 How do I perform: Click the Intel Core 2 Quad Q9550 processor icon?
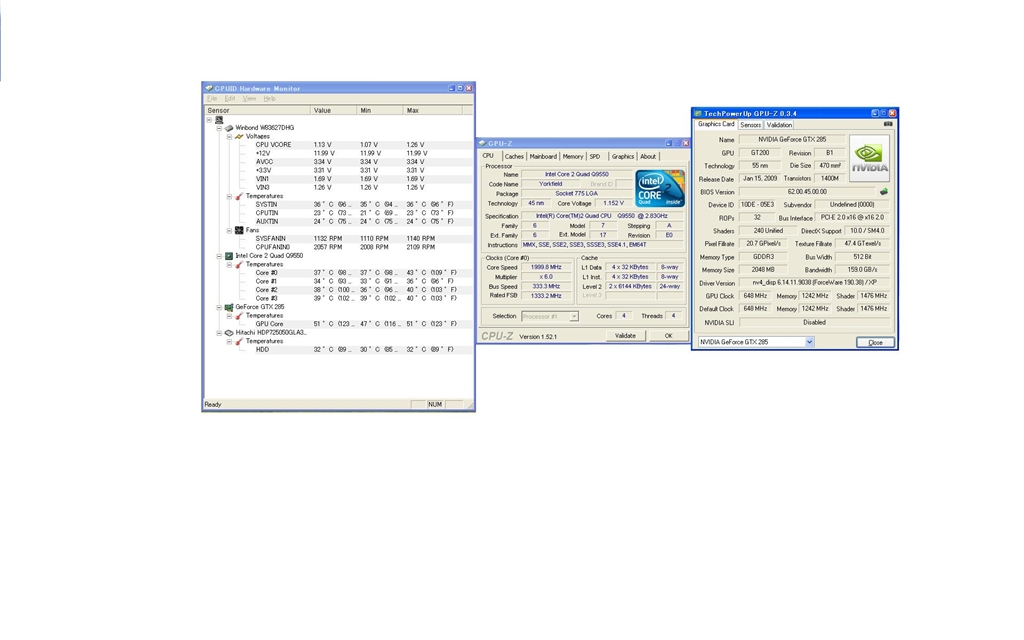click(229, 256)
